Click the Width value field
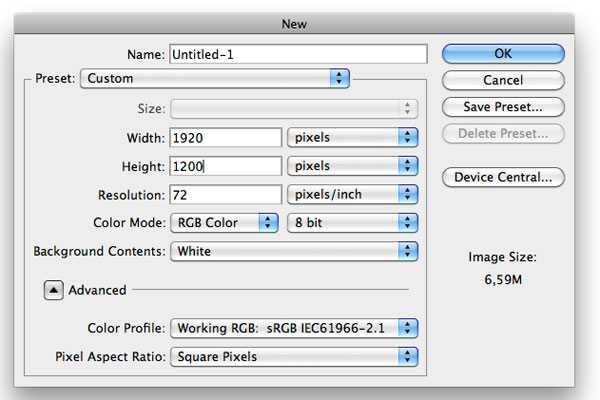The height and width of the screenshot is (400, 600). pos(225,137)
